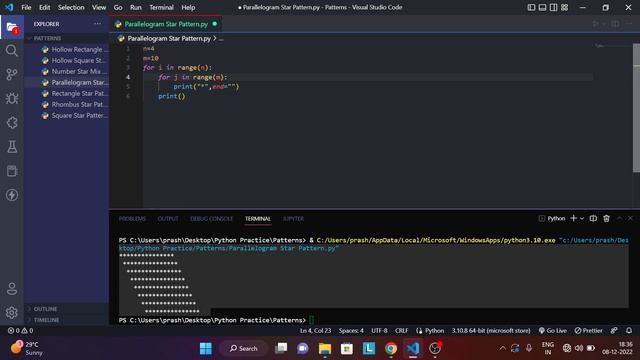The image size is (640, 360).
Task: Open editor More Actions ellipsis
Action: (629, 24)
